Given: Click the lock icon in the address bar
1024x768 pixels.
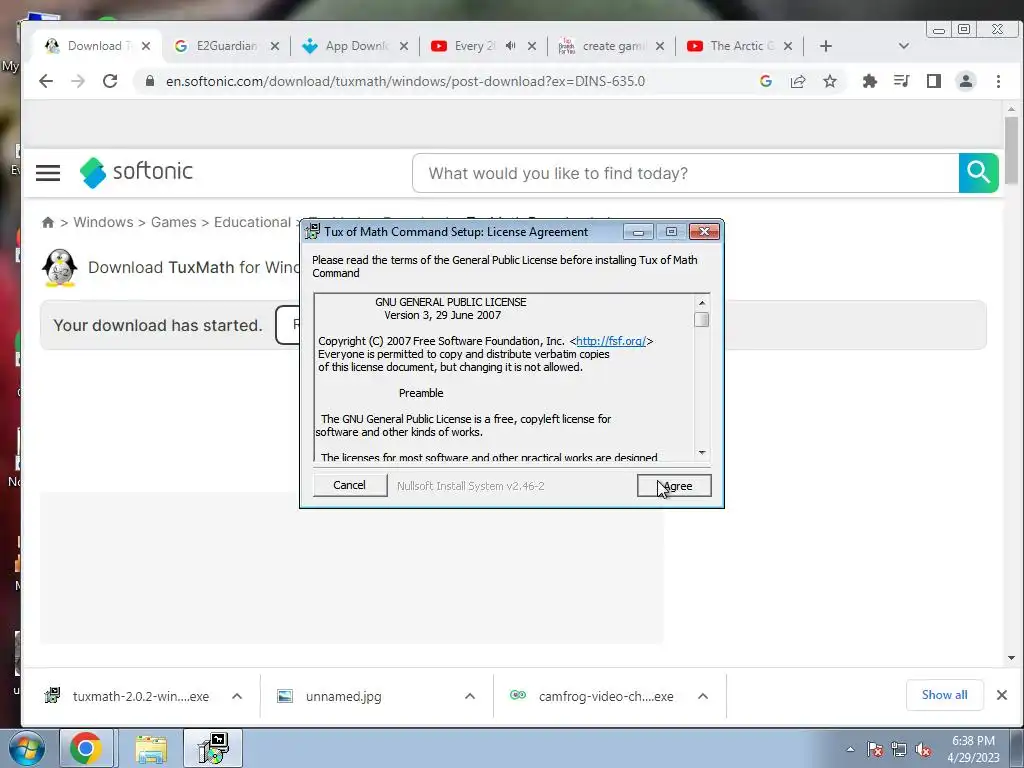Looking at the screenshot, I should [150, 81].
